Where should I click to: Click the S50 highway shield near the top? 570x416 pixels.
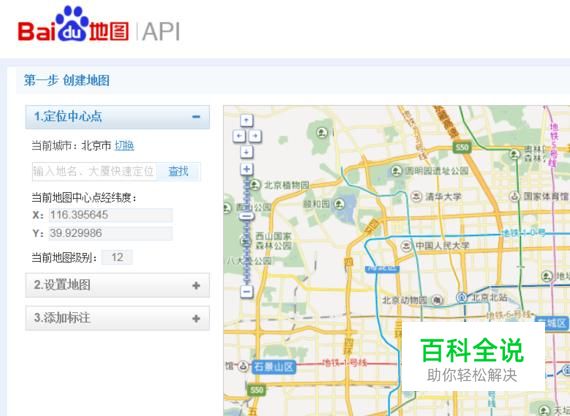click(462, 147)
